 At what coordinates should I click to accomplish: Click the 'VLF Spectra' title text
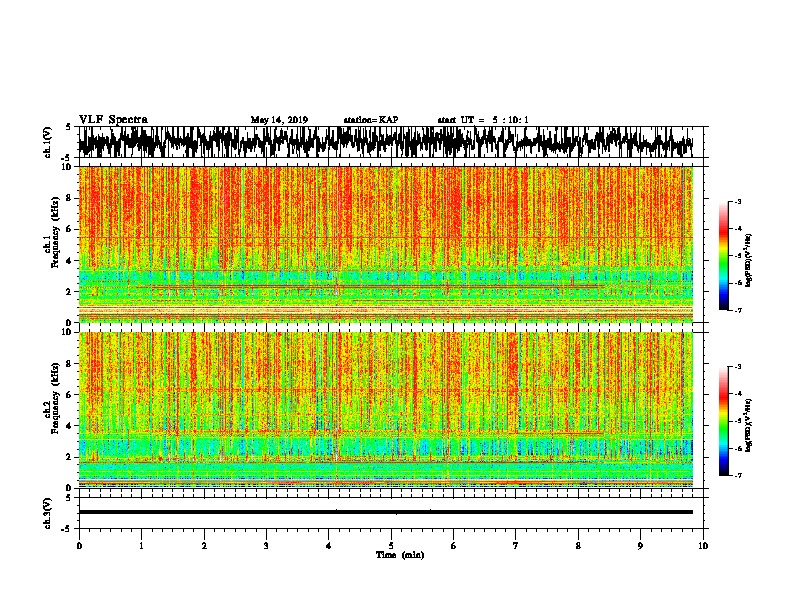point(113,120)
